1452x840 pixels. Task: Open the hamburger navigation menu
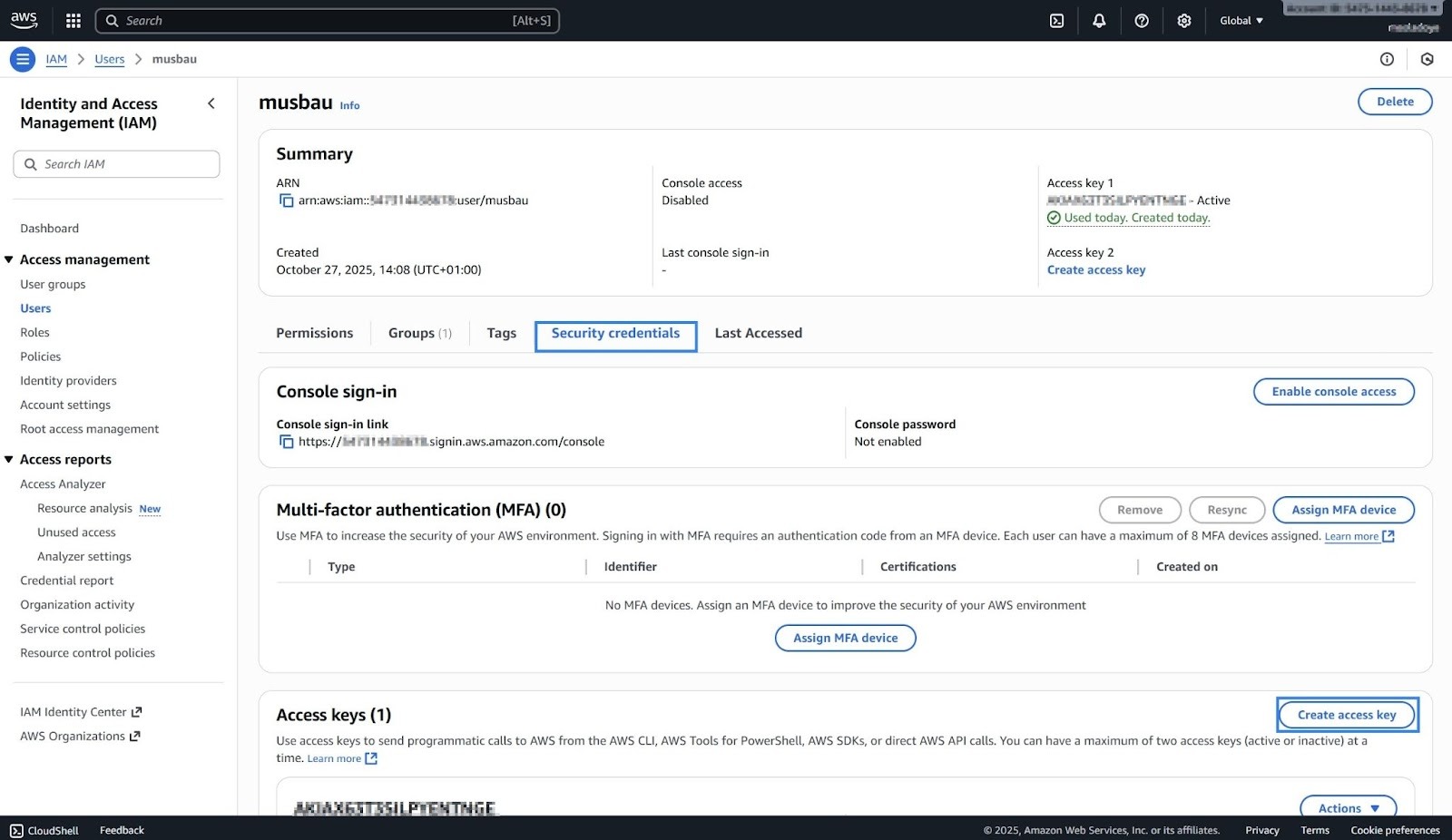point(22,58)
